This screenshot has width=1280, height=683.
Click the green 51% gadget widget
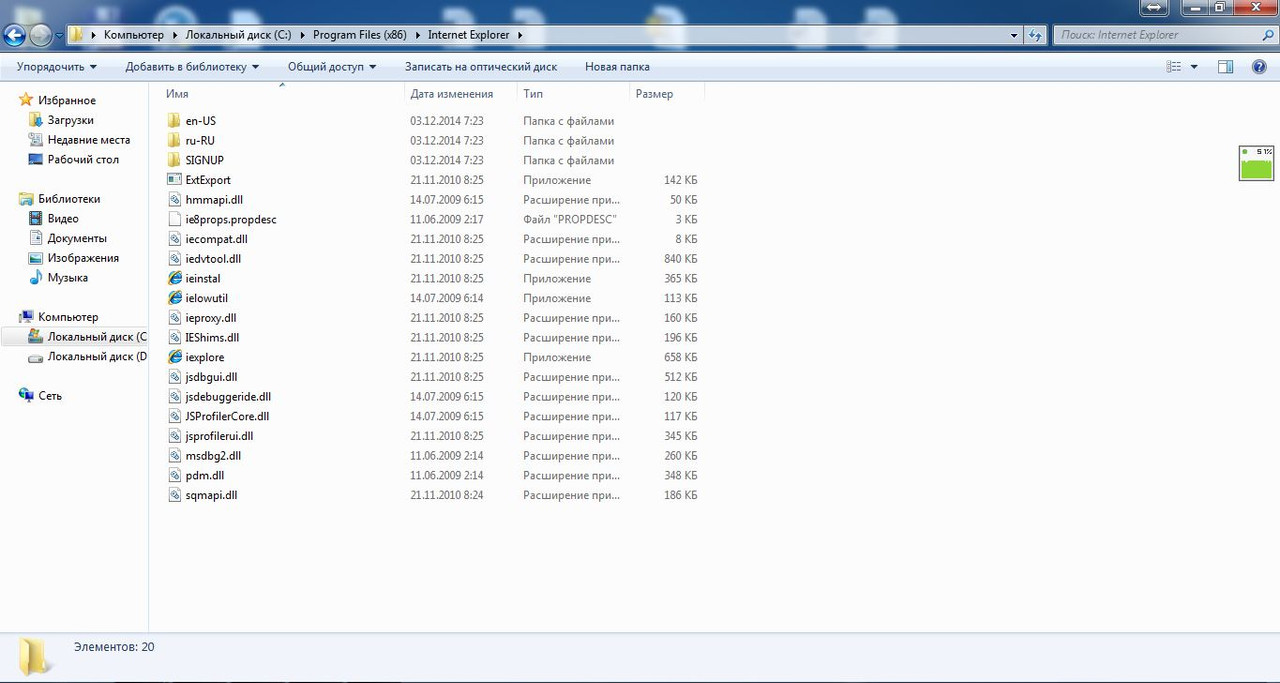1256,163
